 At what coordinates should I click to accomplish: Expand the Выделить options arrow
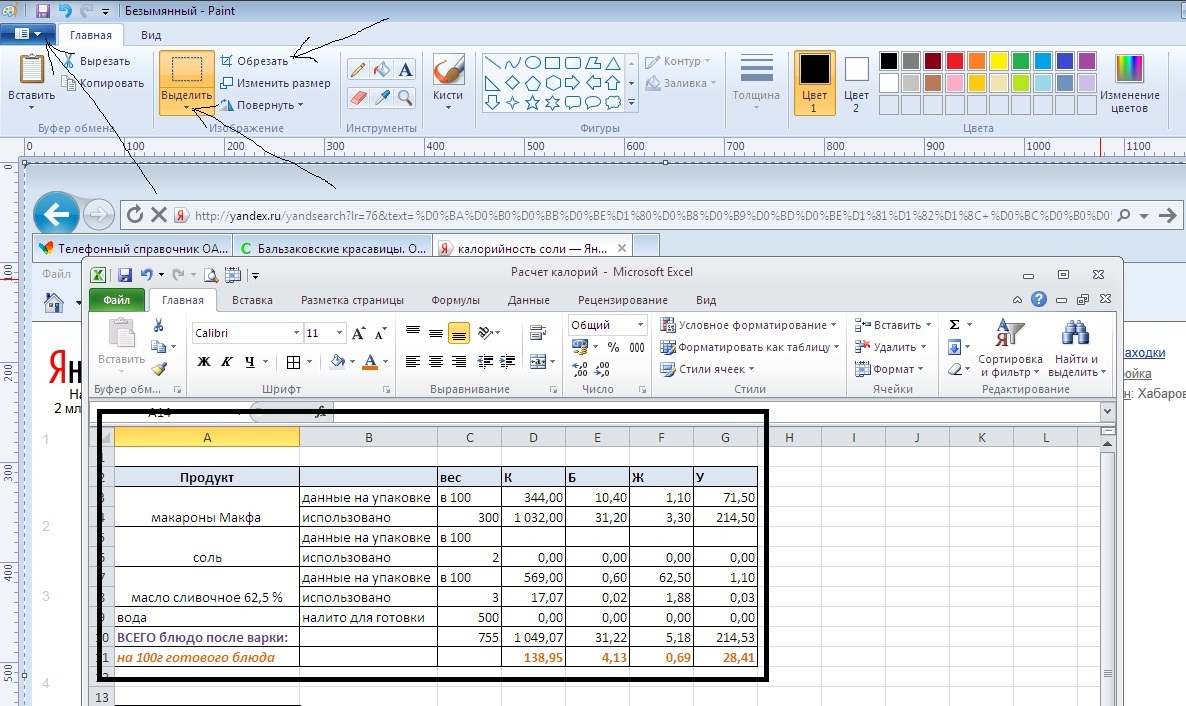(186, 108)
